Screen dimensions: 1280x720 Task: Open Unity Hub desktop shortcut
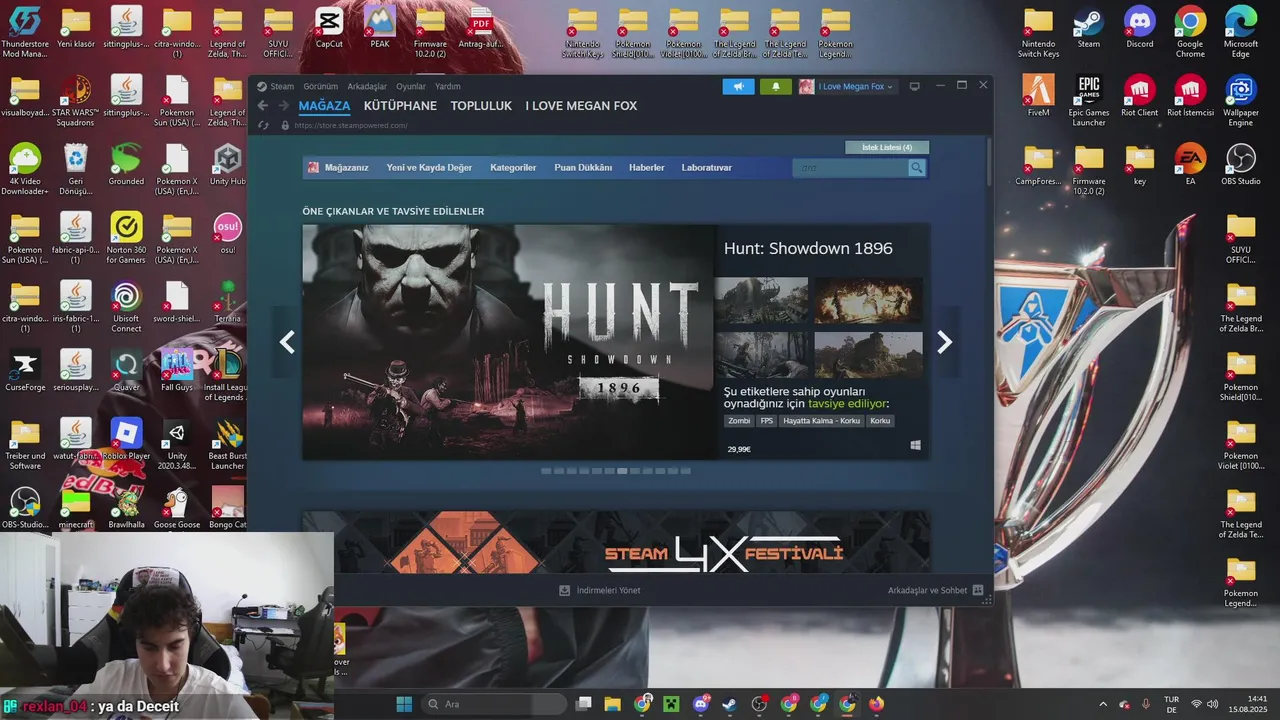(x=228, y=165)
